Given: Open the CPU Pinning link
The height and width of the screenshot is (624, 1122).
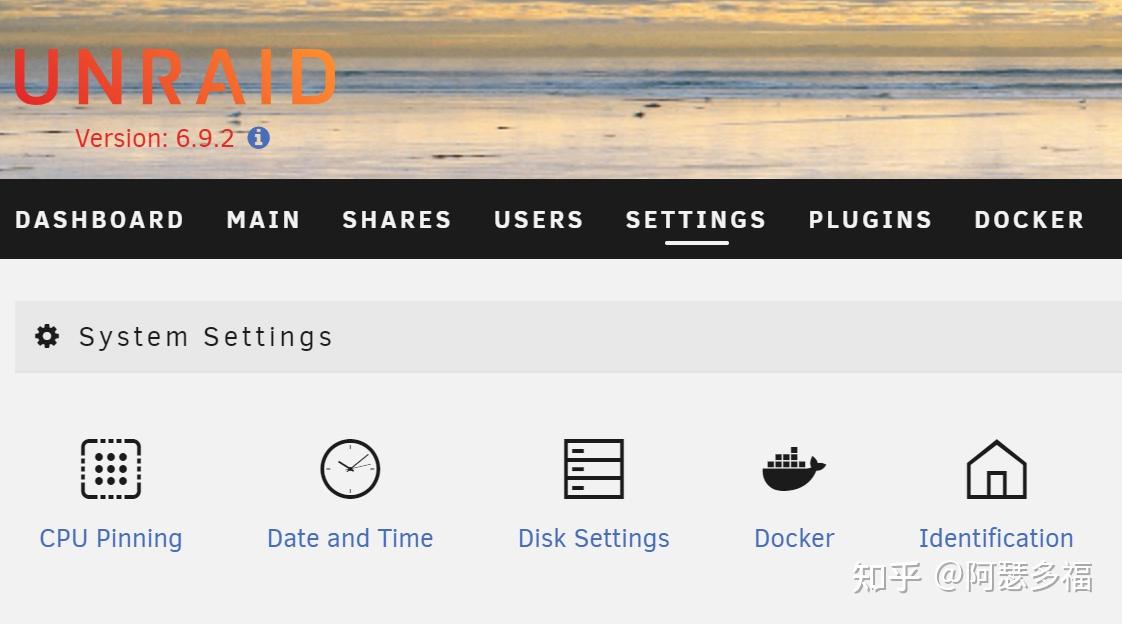Looking at the screenshot, I should [x=111, y=538].
